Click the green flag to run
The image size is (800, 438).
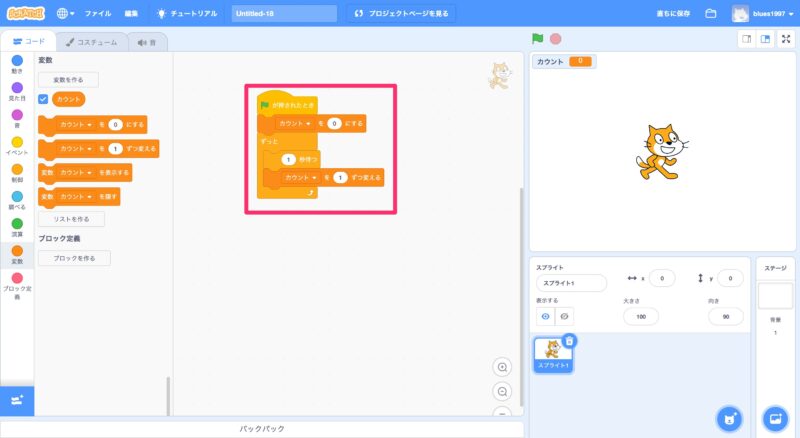538,39
